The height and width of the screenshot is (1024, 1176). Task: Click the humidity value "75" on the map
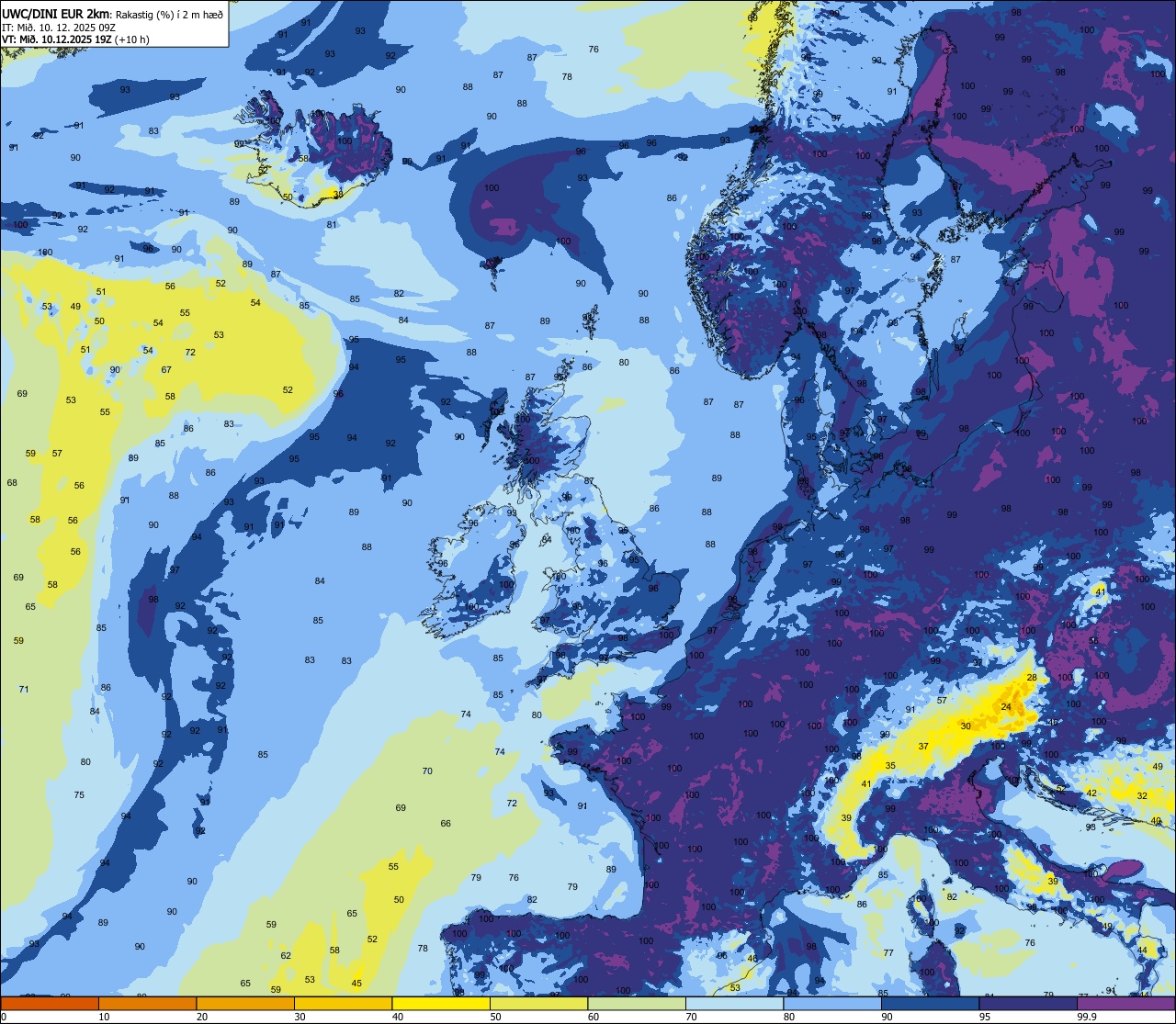click(79, 794)
